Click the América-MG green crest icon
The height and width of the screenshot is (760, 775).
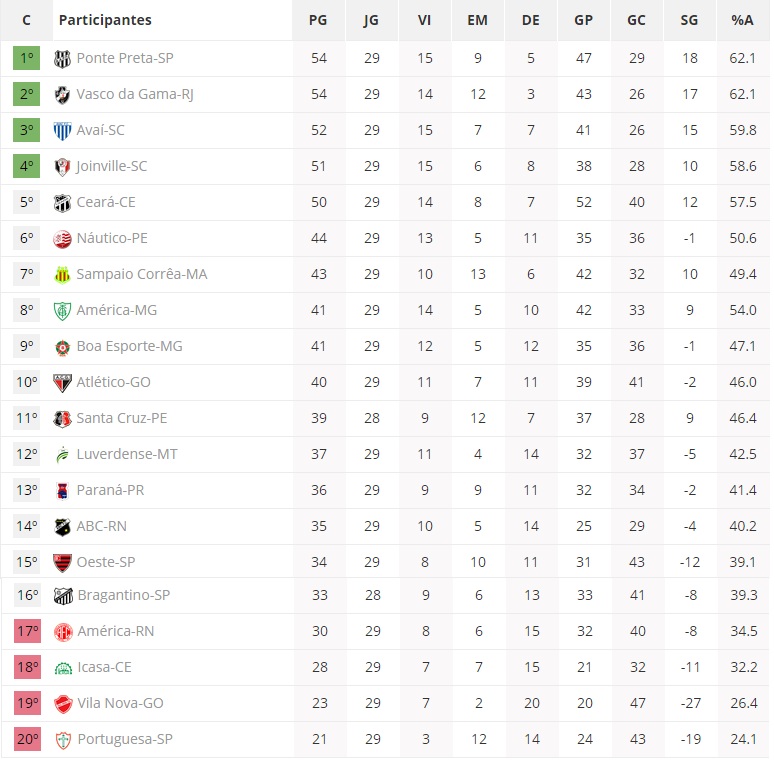pyautogui.click(x=62, y=311)
